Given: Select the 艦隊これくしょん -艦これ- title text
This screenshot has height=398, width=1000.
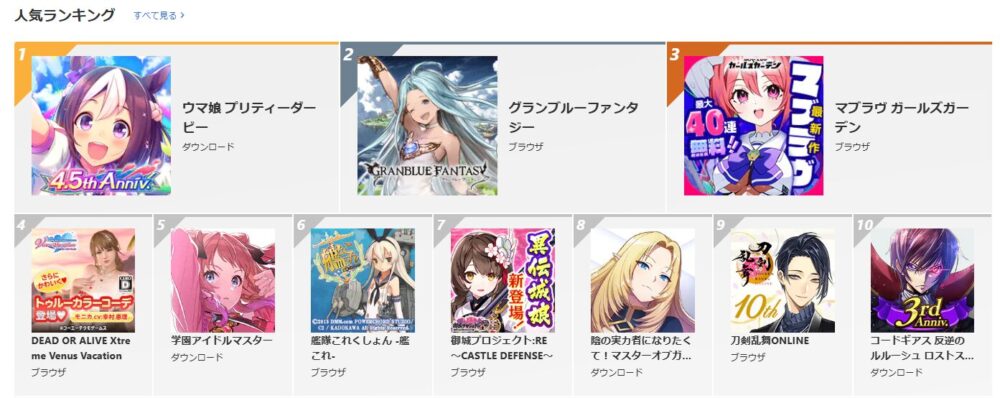Looking at the screenshot, I should click(360, 348).
